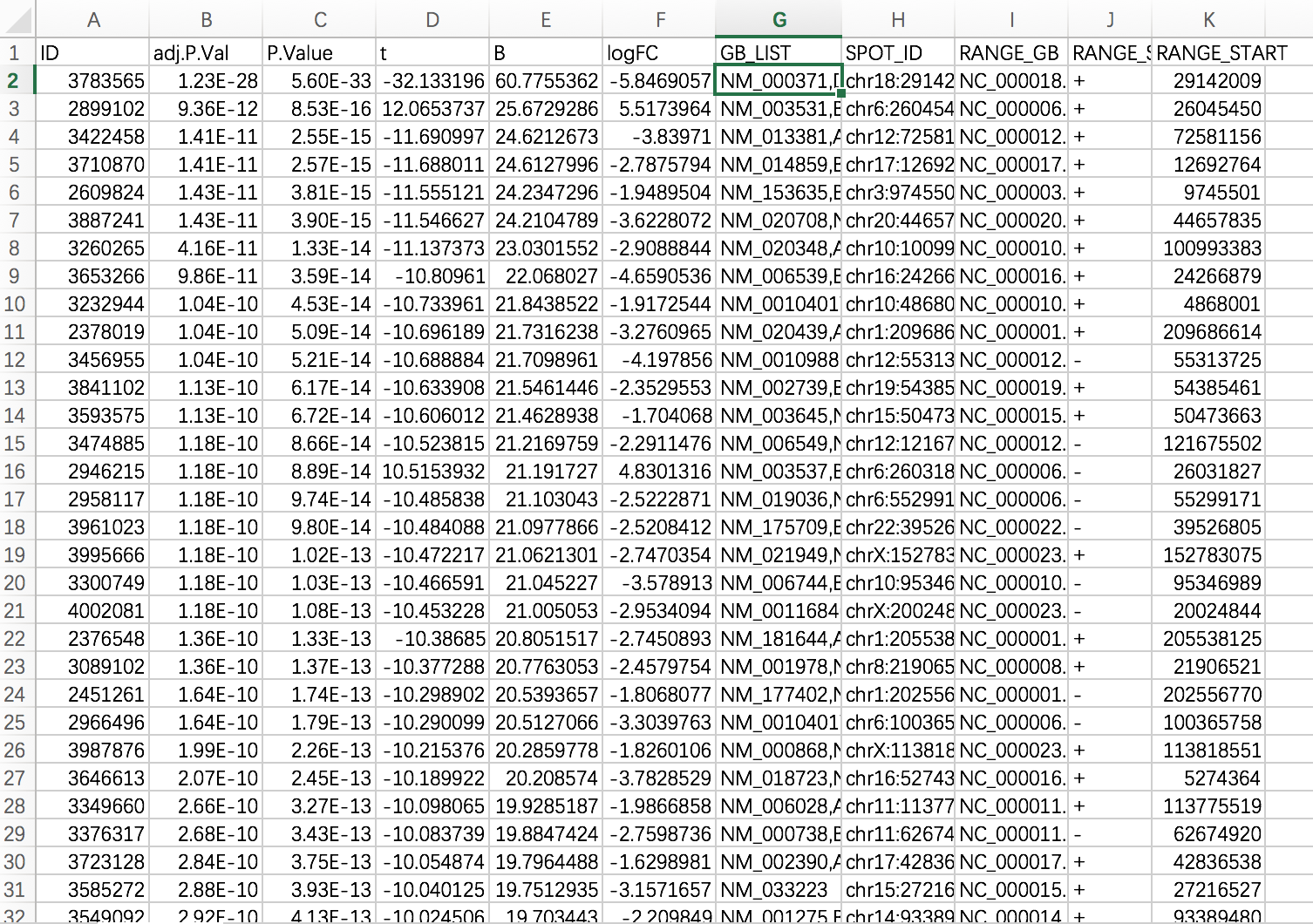Select cell with t value 10.5153932

tap(432, 471)
